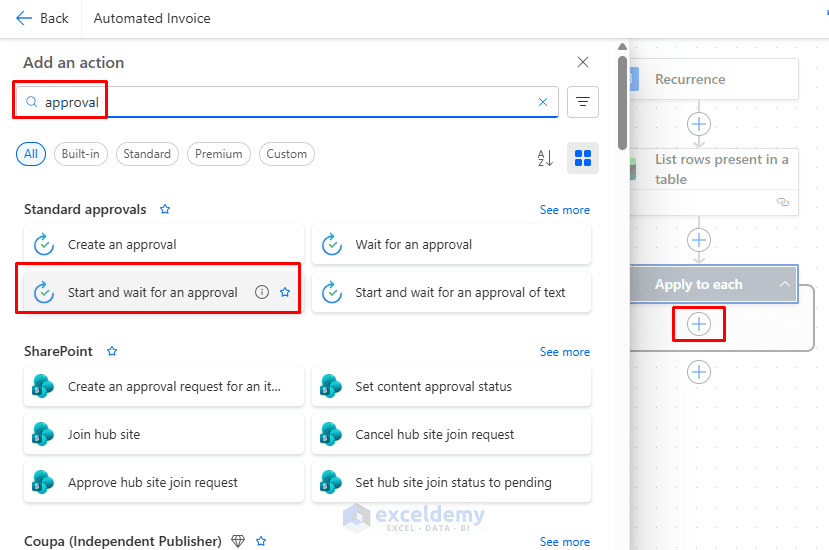Switch to grid view layout icon

tap(583, 158)
